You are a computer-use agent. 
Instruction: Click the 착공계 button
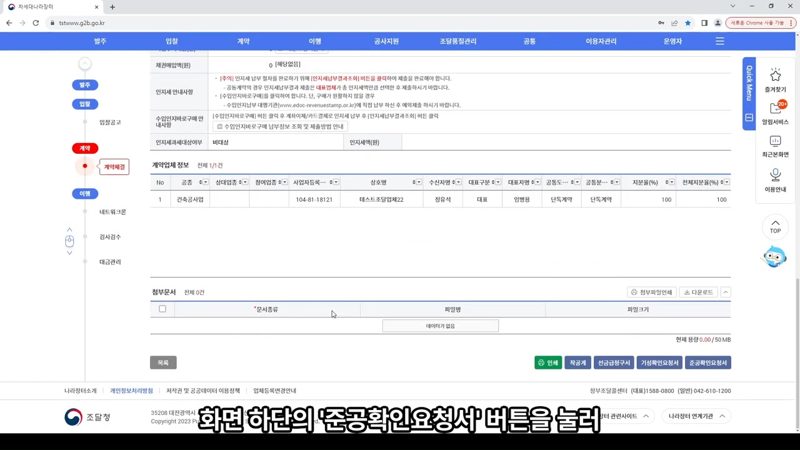tap(578, 363)
